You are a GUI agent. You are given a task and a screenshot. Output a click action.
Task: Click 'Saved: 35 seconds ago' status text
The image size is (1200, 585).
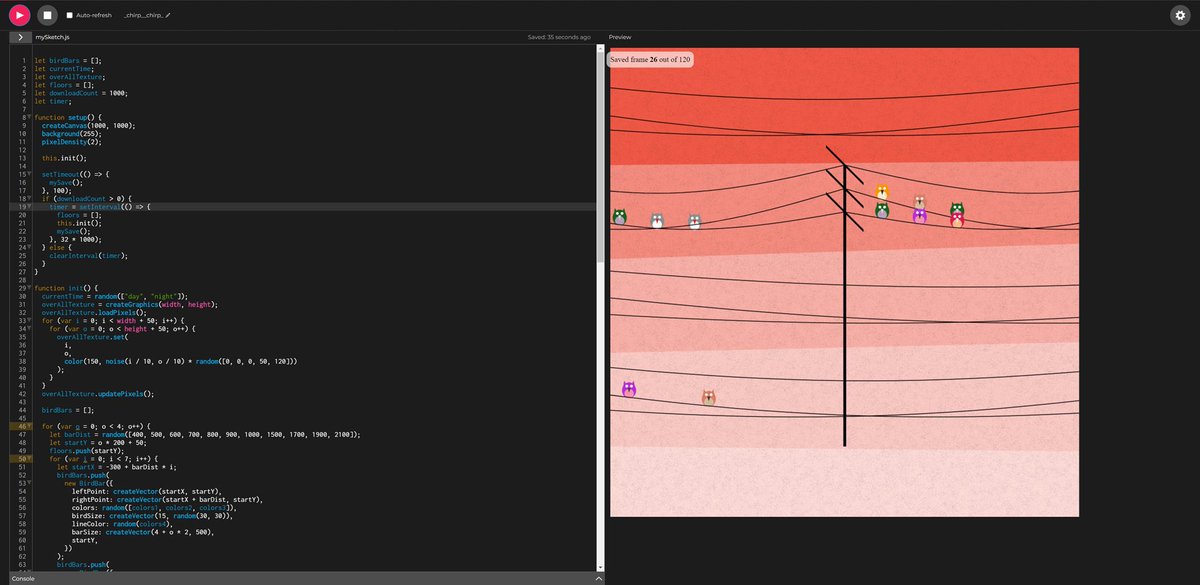(559, 37)
